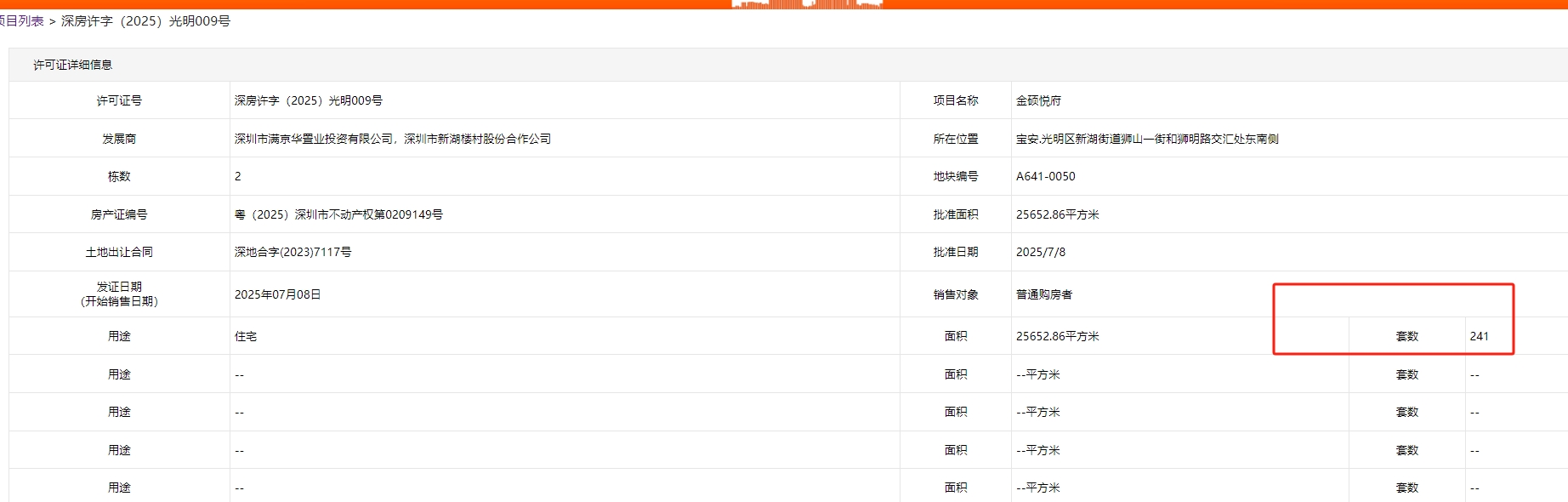This screenshot has width=1568, height=502.
Task: Click the 销售对象 value 普通购房者
Action: pyautogui.click(x=1043, y=294)
